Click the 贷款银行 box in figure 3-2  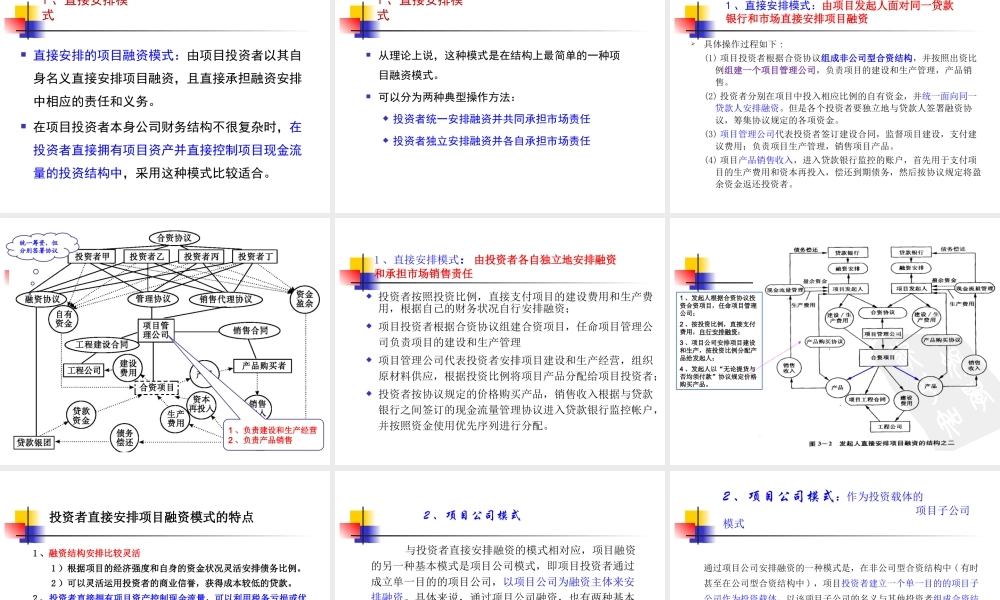pyautogui.click(x=849, y=252)
